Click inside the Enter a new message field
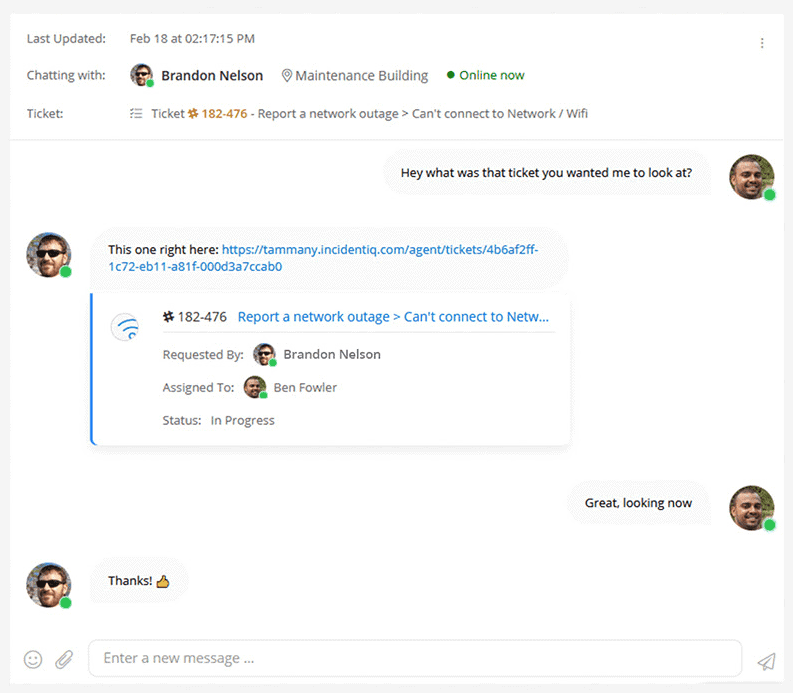 point(414,658)
